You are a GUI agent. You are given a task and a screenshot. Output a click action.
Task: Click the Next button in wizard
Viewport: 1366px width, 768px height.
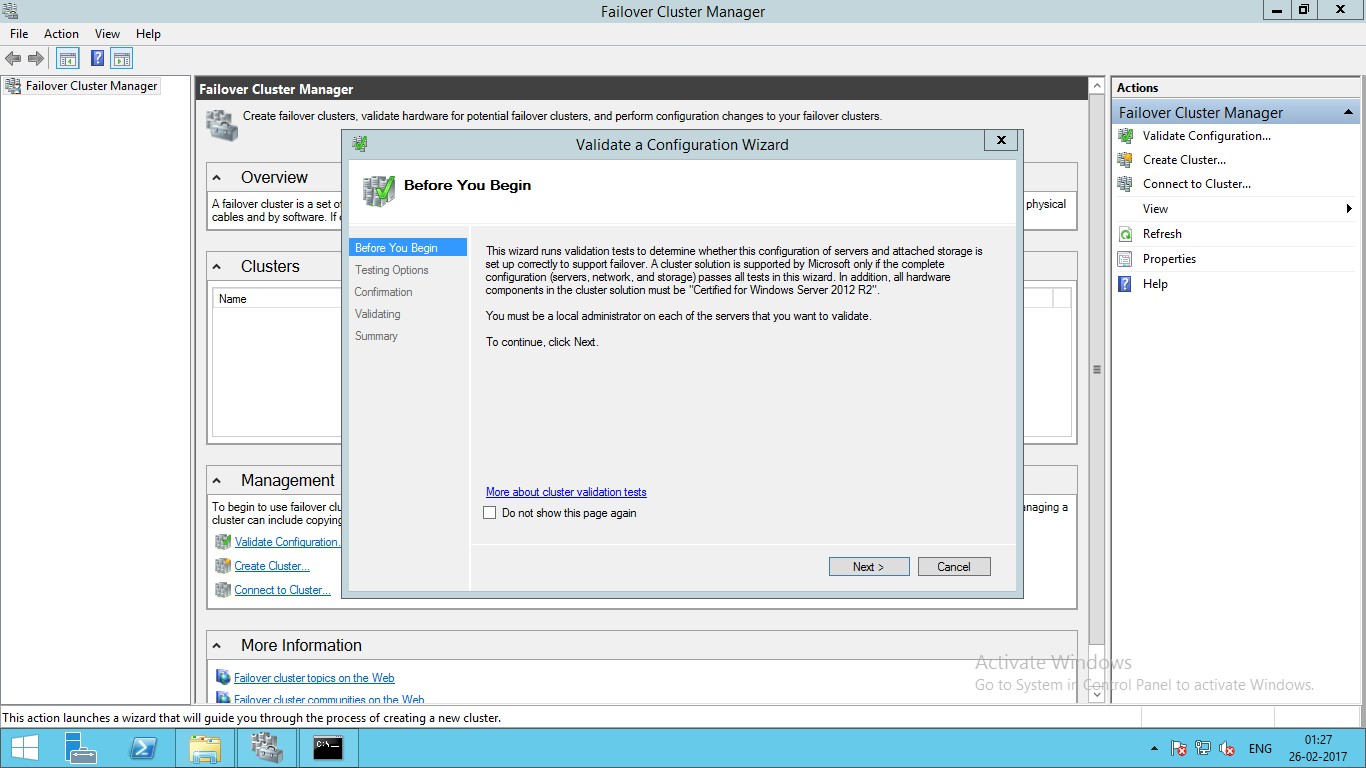pos(869,567)
